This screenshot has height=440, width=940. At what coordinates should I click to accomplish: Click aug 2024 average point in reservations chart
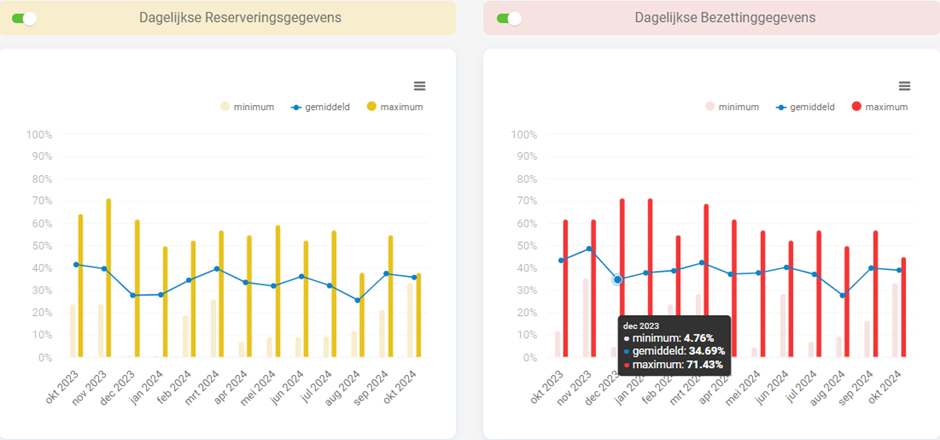point(358,300)
